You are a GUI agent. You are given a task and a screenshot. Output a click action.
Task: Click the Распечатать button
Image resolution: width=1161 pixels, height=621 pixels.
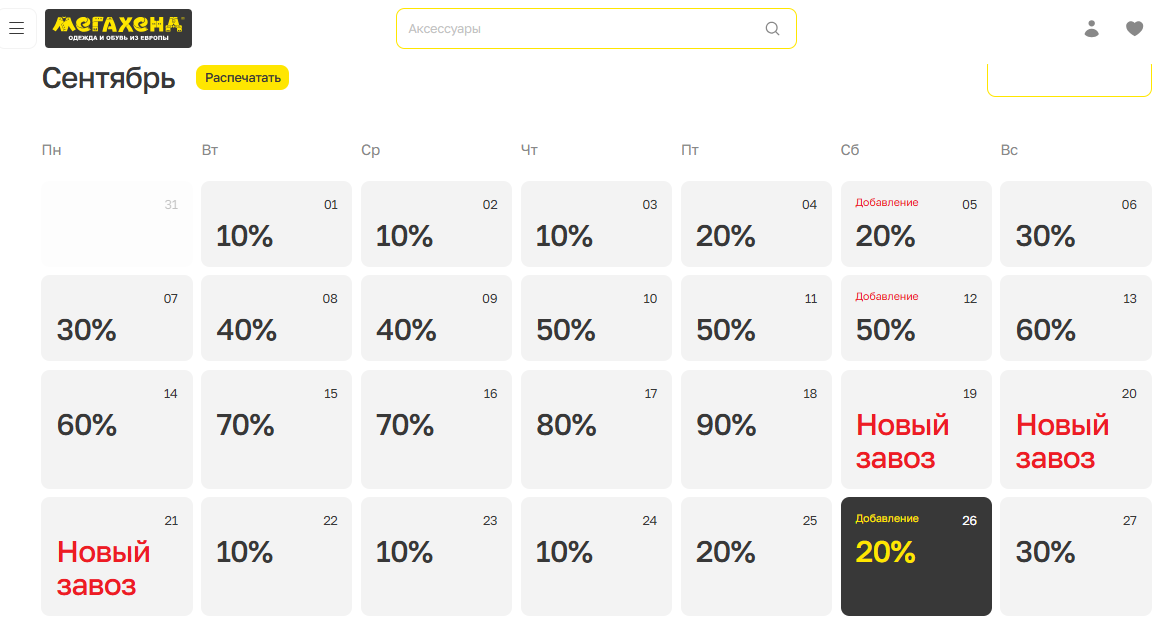point(242,78)
